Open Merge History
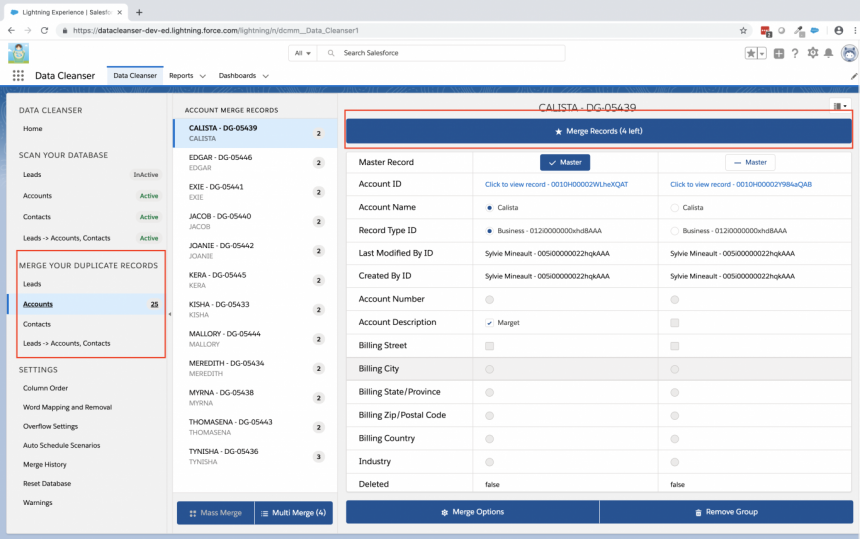Viewport: 860px width, 539px height. [44, 464]
